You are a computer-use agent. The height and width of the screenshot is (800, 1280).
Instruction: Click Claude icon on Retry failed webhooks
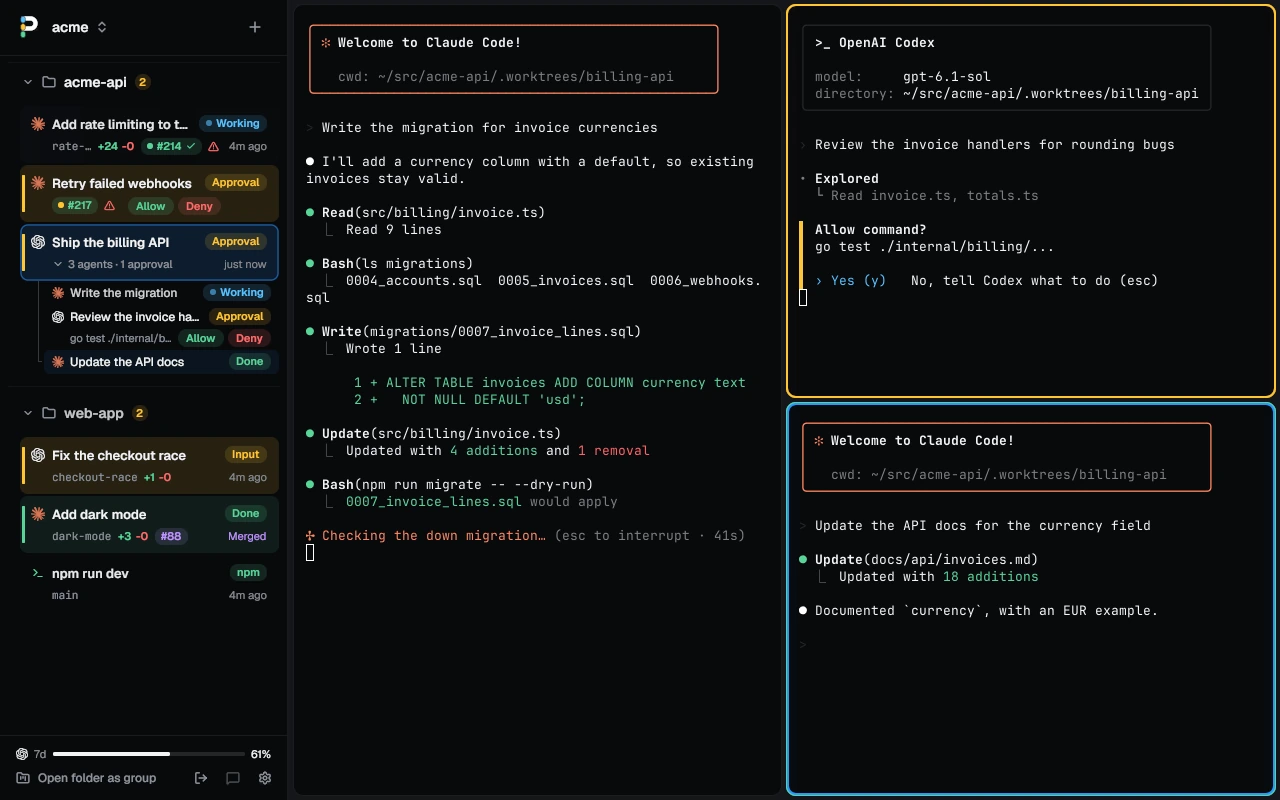click(x=38, y=183)
